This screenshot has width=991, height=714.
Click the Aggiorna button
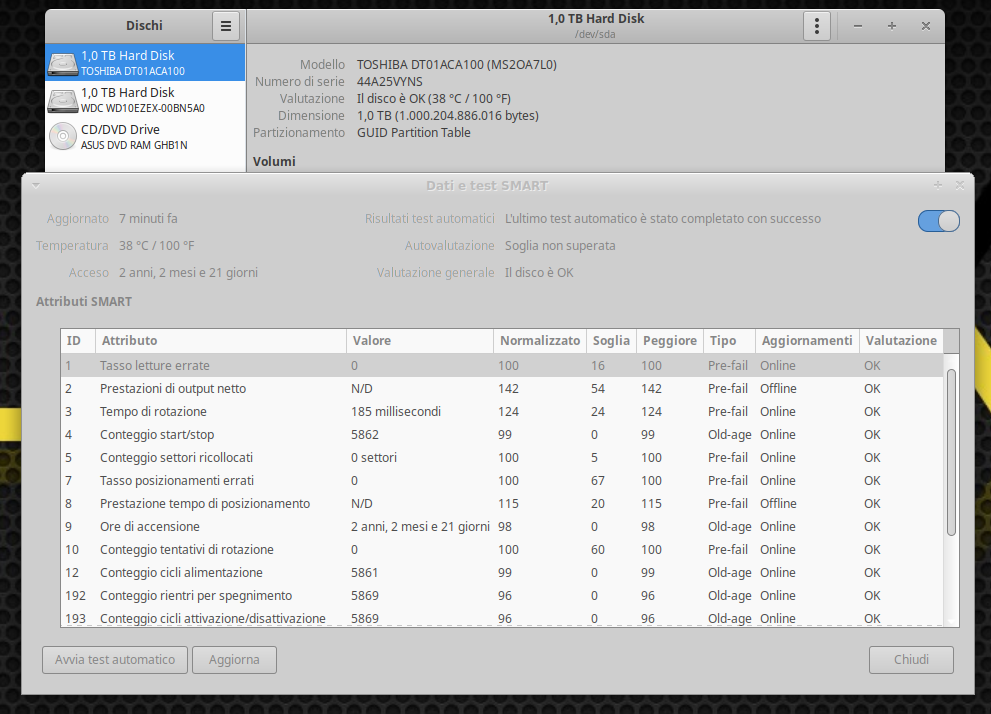(234, 660)
